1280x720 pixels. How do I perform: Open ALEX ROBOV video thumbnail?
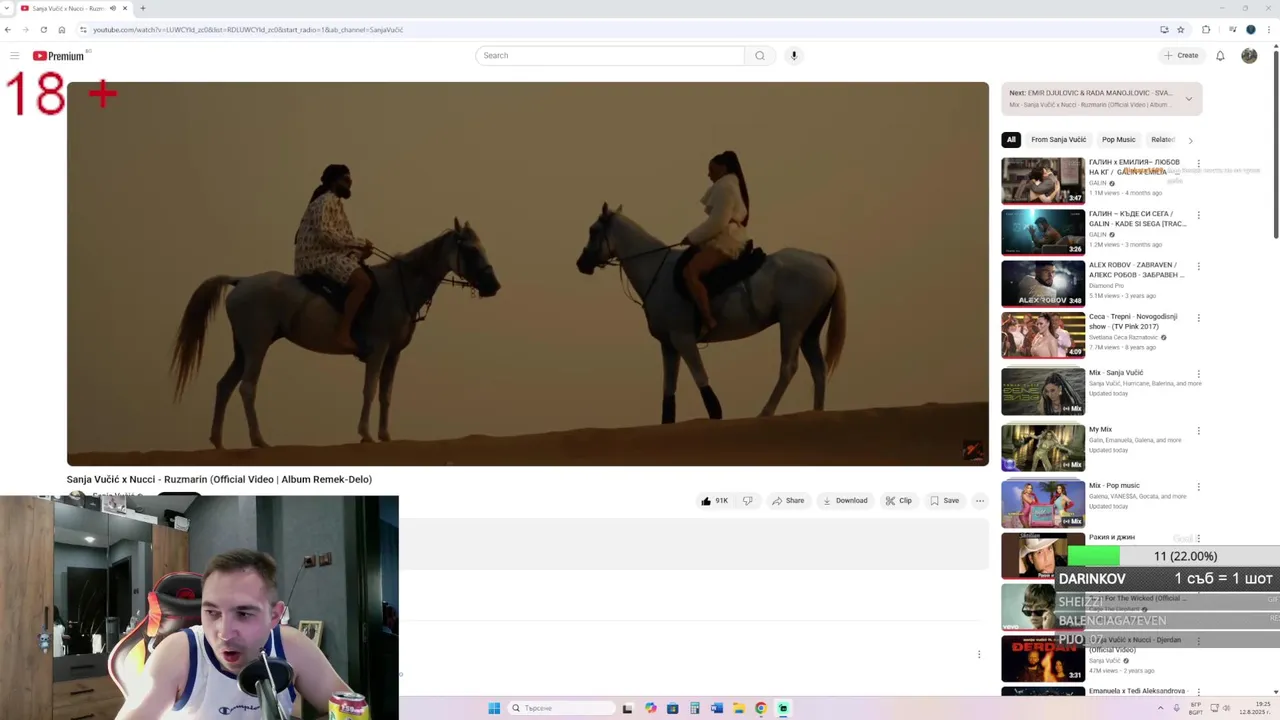(1043, 283)
